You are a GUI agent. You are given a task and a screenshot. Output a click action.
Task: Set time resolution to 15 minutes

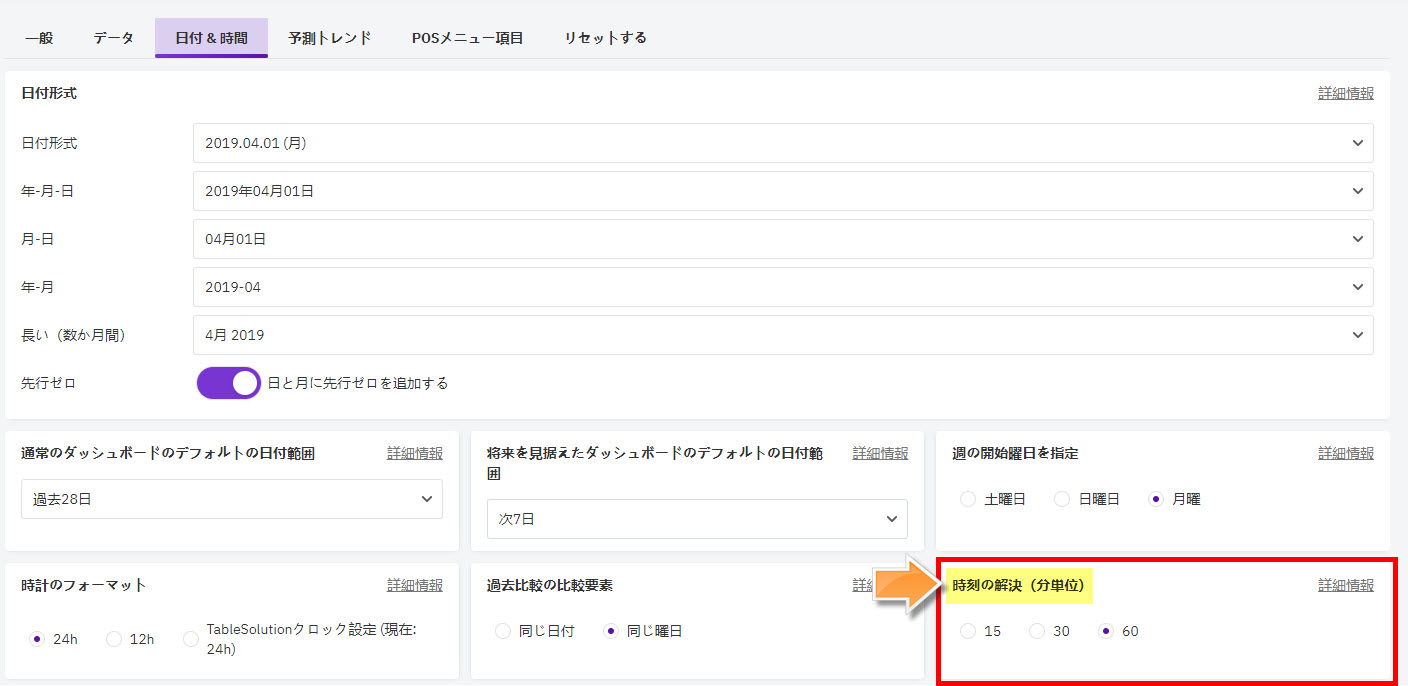tap(968, 631)
